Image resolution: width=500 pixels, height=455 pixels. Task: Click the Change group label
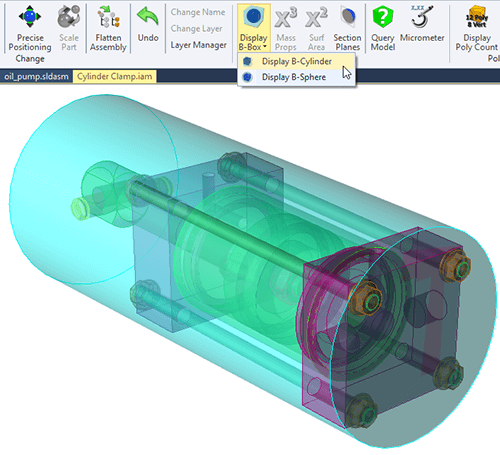tap(30, 59)
